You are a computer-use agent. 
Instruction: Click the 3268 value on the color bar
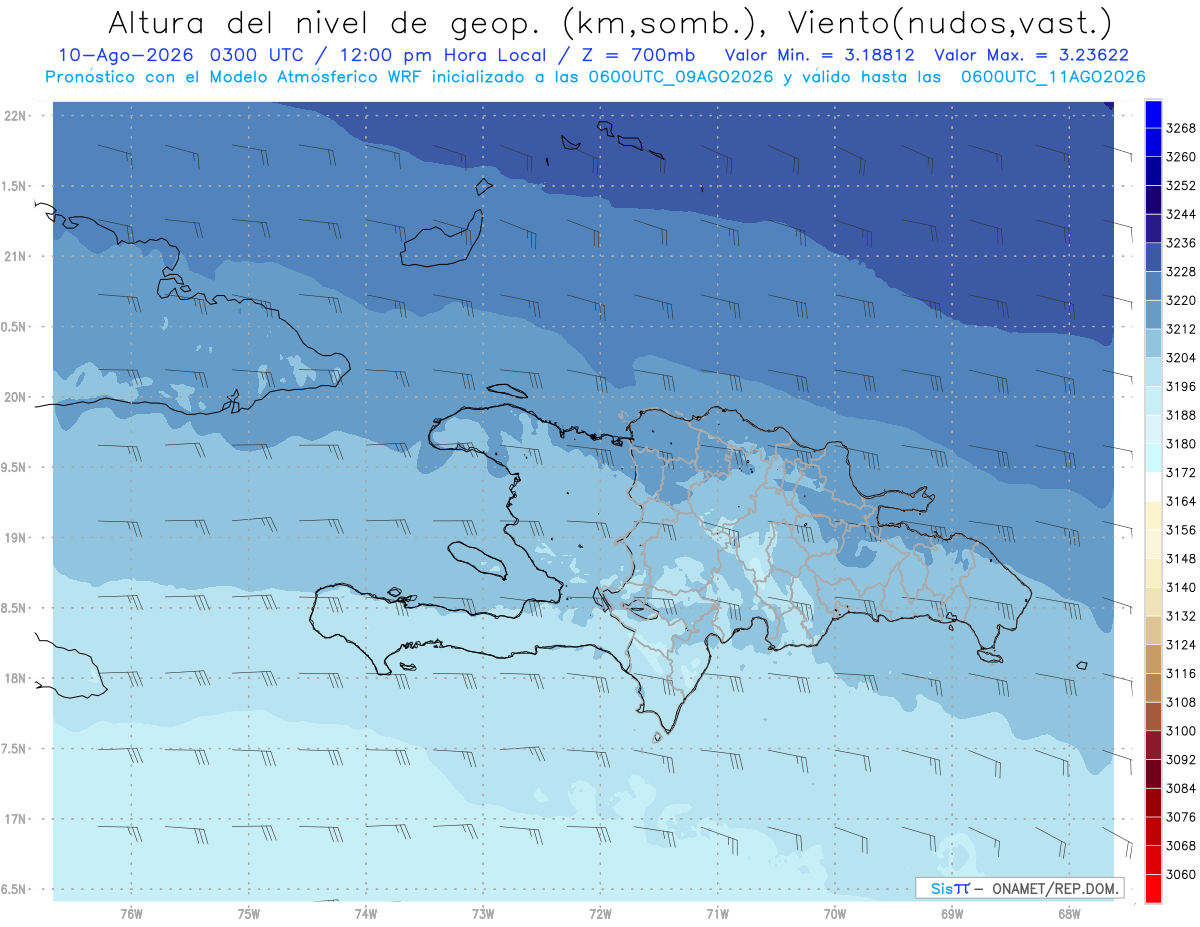(1181, 128)
